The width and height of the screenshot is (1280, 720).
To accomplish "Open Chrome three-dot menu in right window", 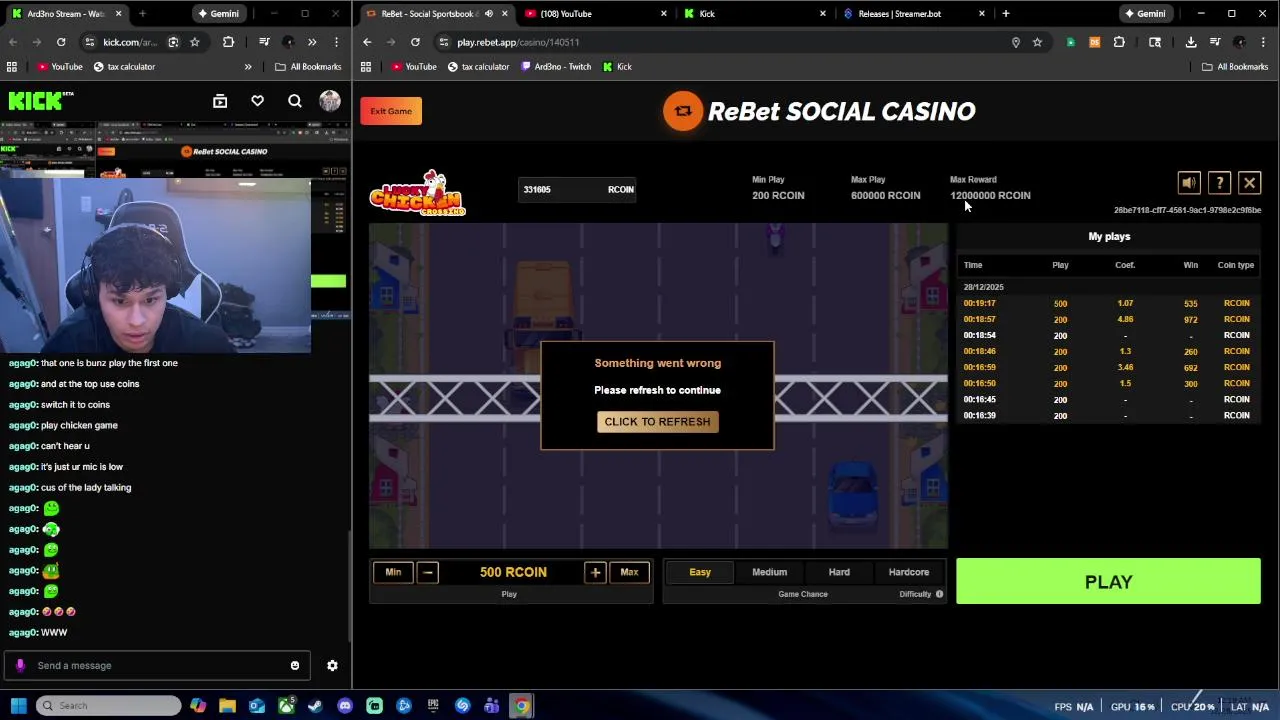I will (x=1264, y=42).
